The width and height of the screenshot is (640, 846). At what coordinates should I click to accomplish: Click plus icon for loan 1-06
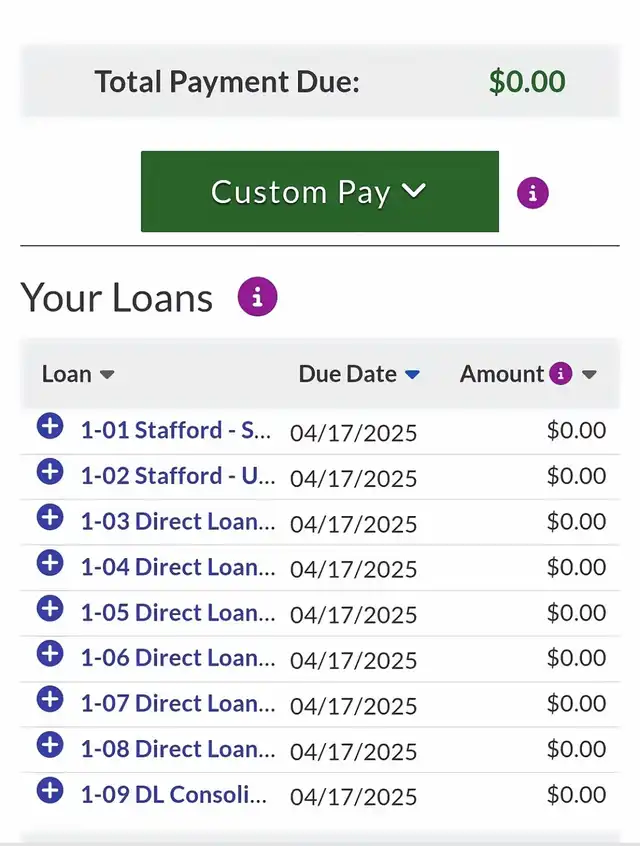[50, 654]
